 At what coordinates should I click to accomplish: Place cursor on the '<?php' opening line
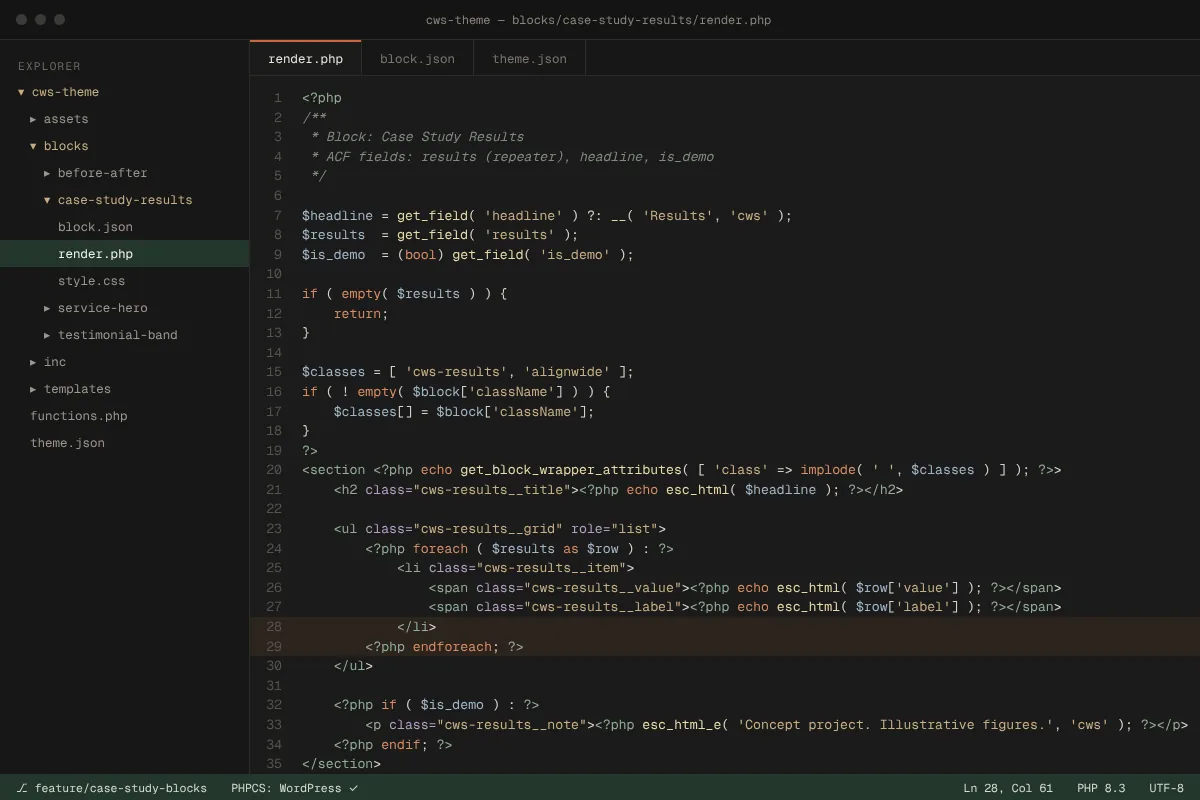click(x=322, y=98)
